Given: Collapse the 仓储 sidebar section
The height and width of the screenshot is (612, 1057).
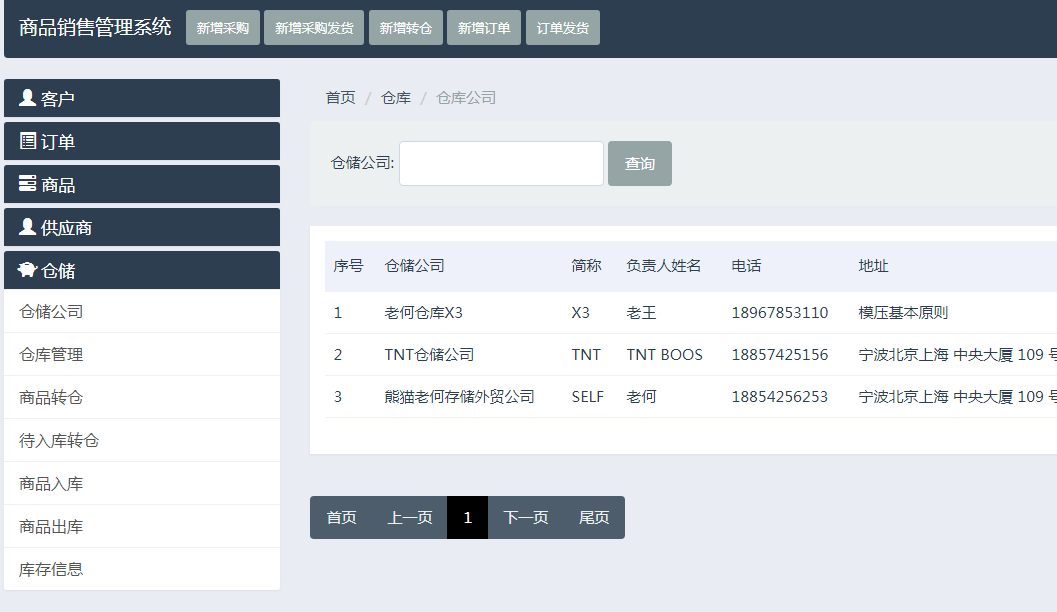Looking at the screenshot, I should pos(142,270).
